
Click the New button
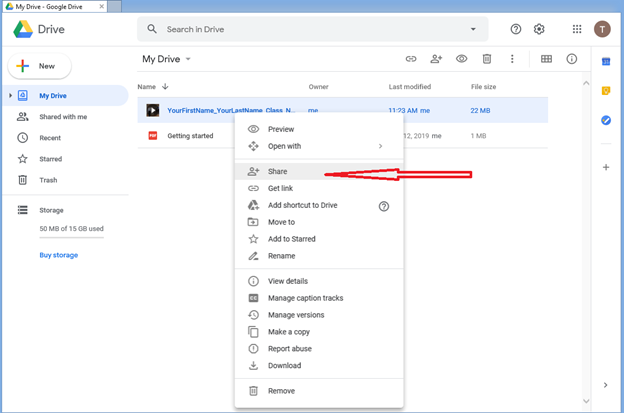pyautogui.click(x=39, y=66)
